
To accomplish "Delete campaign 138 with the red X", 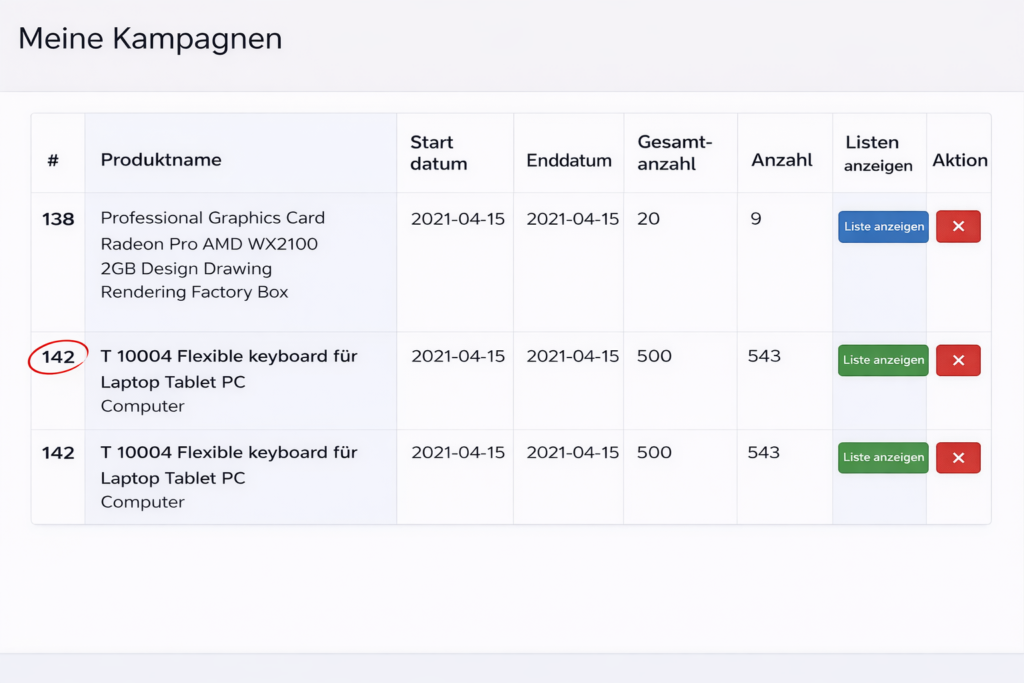I will tap(958, 227).
